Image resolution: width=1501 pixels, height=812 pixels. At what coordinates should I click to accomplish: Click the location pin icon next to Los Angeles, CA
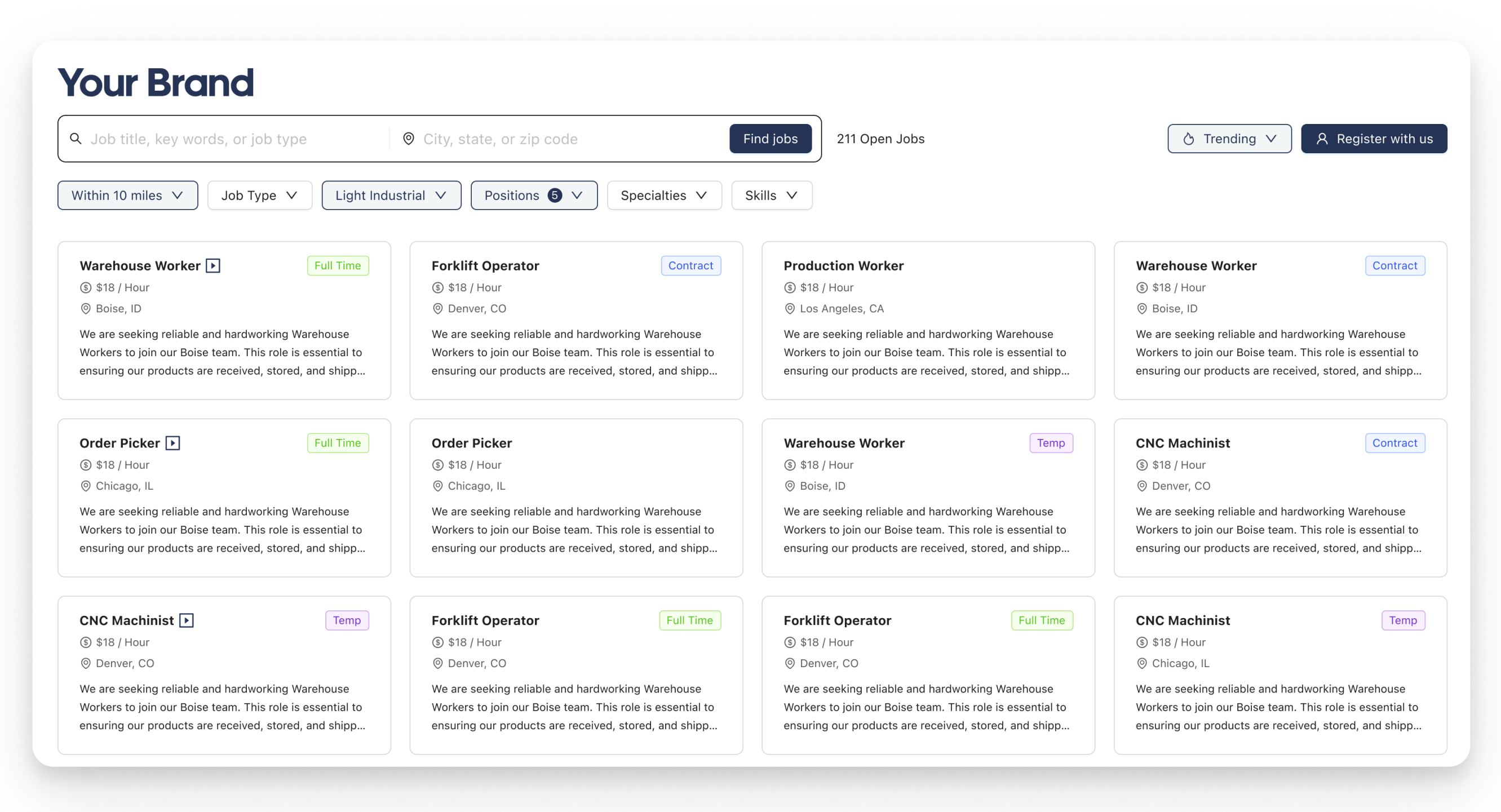[790, 309]
